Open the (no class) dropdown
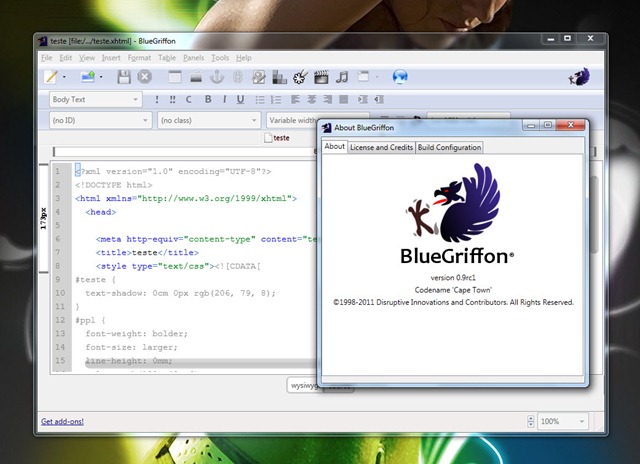 (209, 120)
